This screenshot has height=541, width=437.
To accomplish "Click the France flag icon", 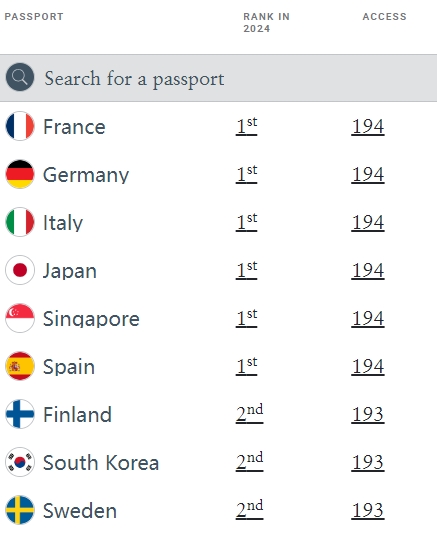I will click(20, 126).
